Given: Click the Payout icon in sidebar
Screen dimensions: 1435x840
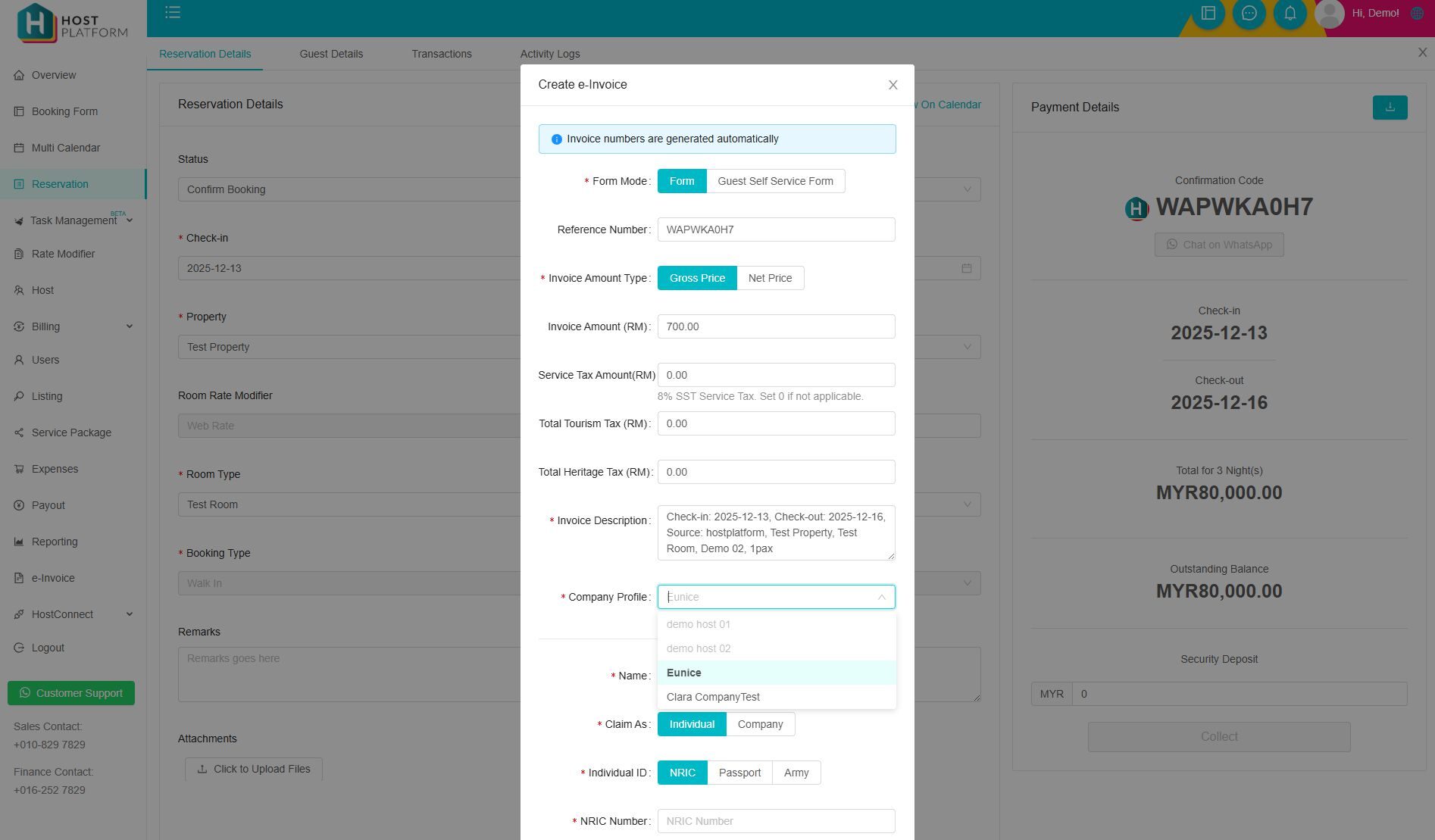Looking at the screenshot, I should click(x=19, y=505).
